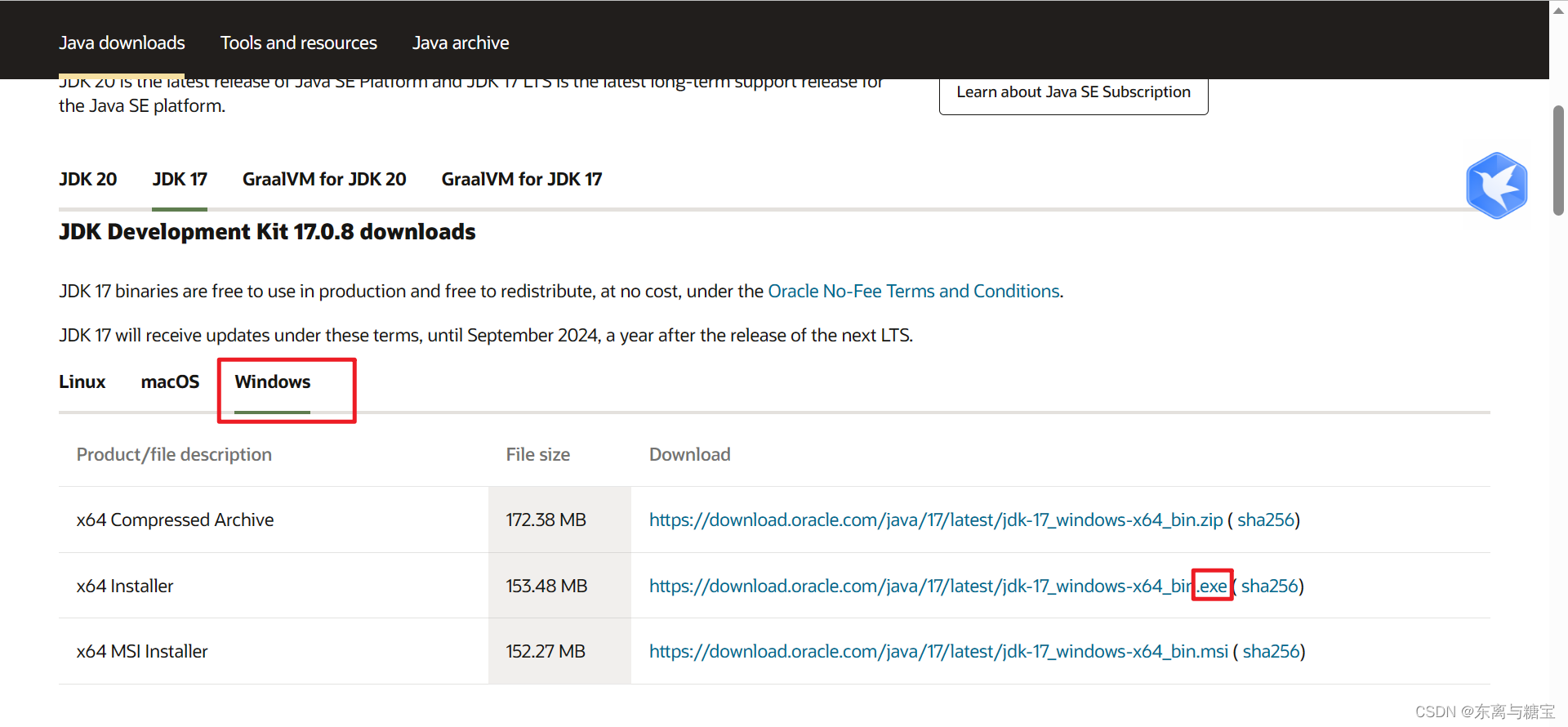Click the blue bird floating icon

1496,185
